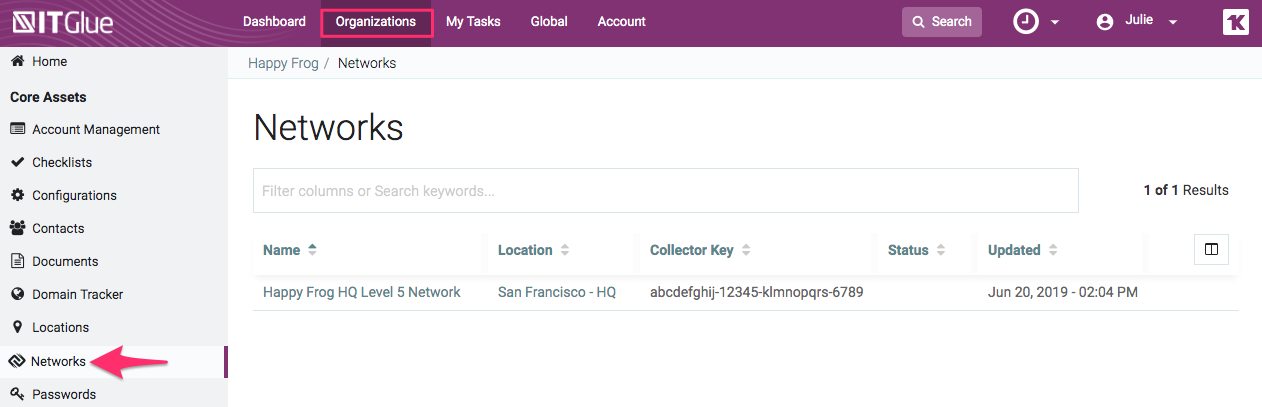Open Happy Frog HQ Level 5 Network
Screen dimensions: 1262x407
pos(361,292)
